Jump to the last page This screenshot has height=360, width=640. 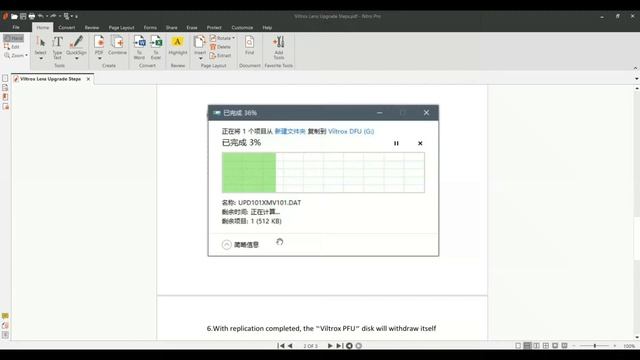point(339,346)
